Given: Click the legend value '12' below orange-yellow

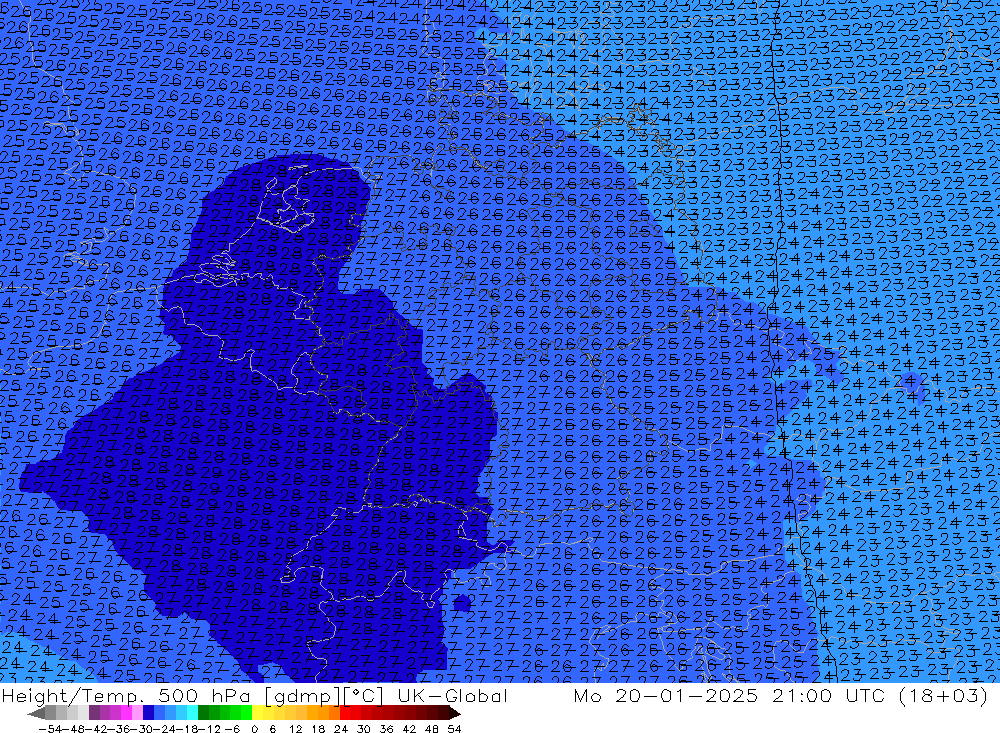Looking at the screenshot, I should pos(295,729).
